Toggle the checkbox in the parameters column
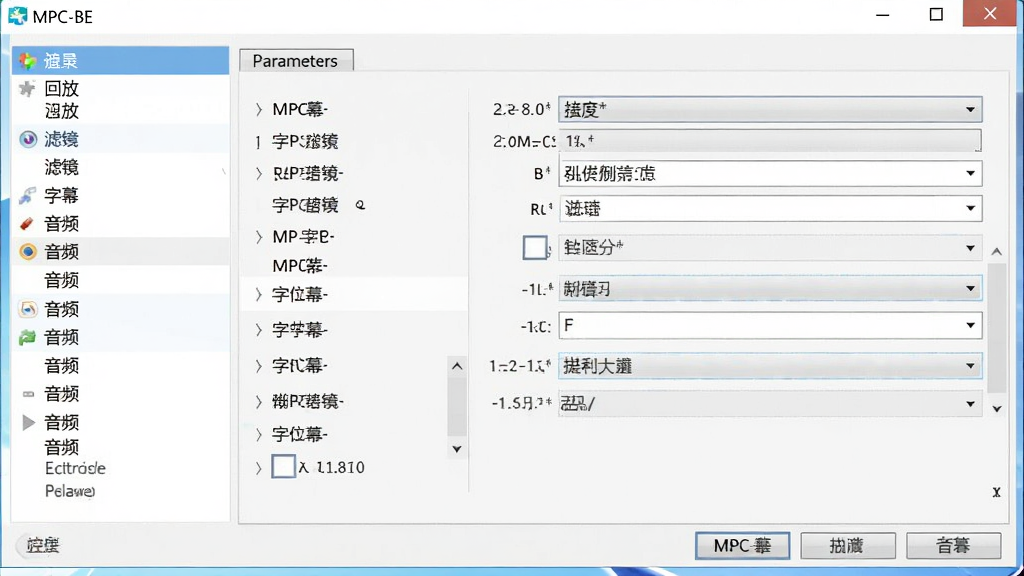Image resolution: width=1024 pixels, height=576 pixels. [535, 248]
